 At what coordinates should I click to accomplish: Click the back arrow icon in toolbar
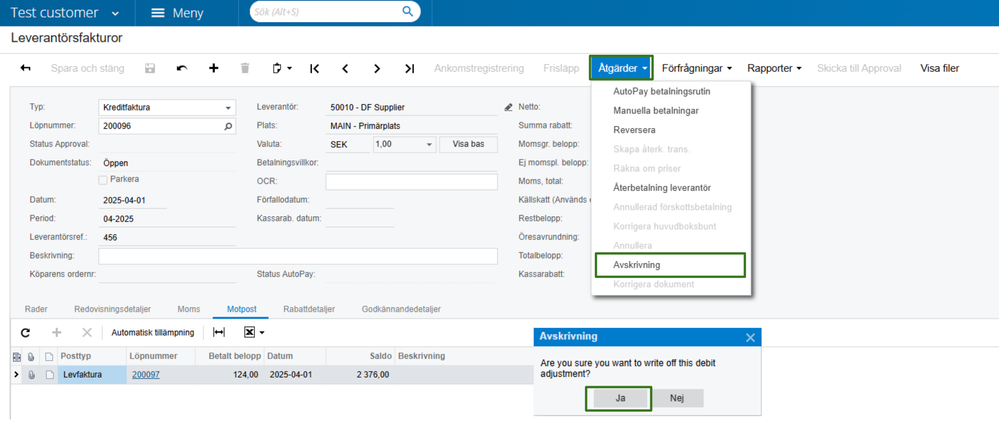click(26, 68)
